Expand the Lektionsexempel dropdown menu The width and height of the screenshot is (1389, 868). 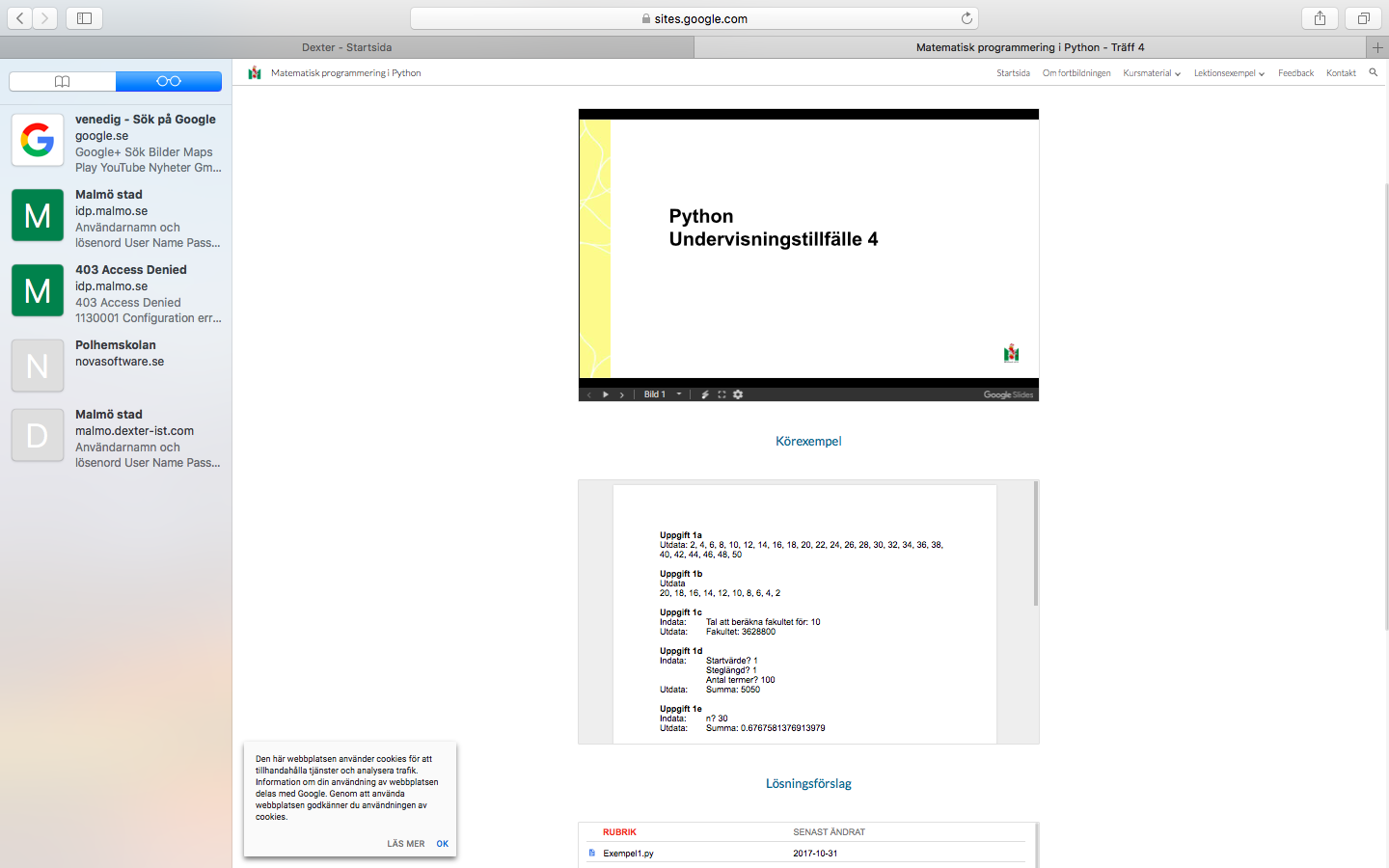click(x=1228, y=73)
